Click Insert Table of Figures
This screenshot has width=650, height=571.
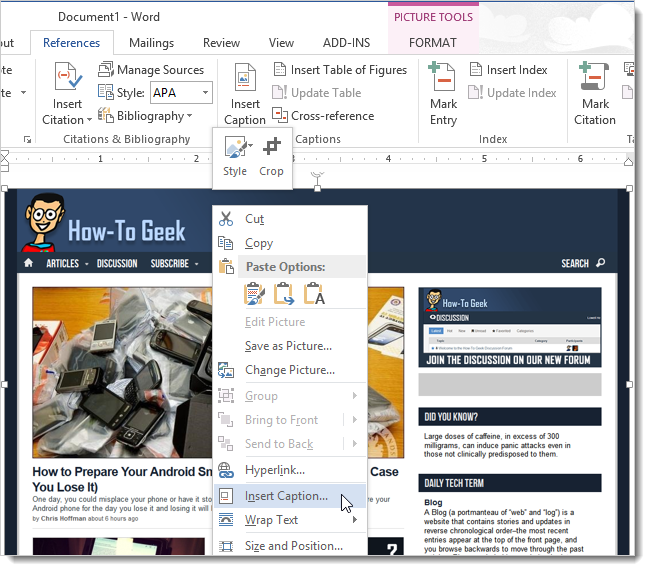[x=340, y=70]
